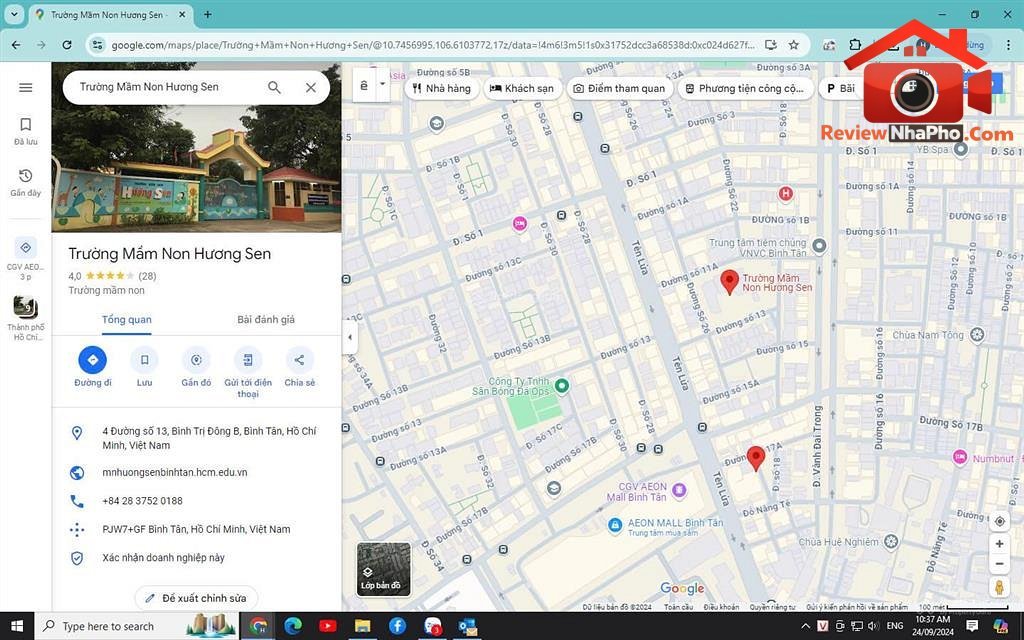This screenshot has height=640, width=1024.
Task: Click the Đề xuất chỉnh sửa button
Action: pos(196,598)
